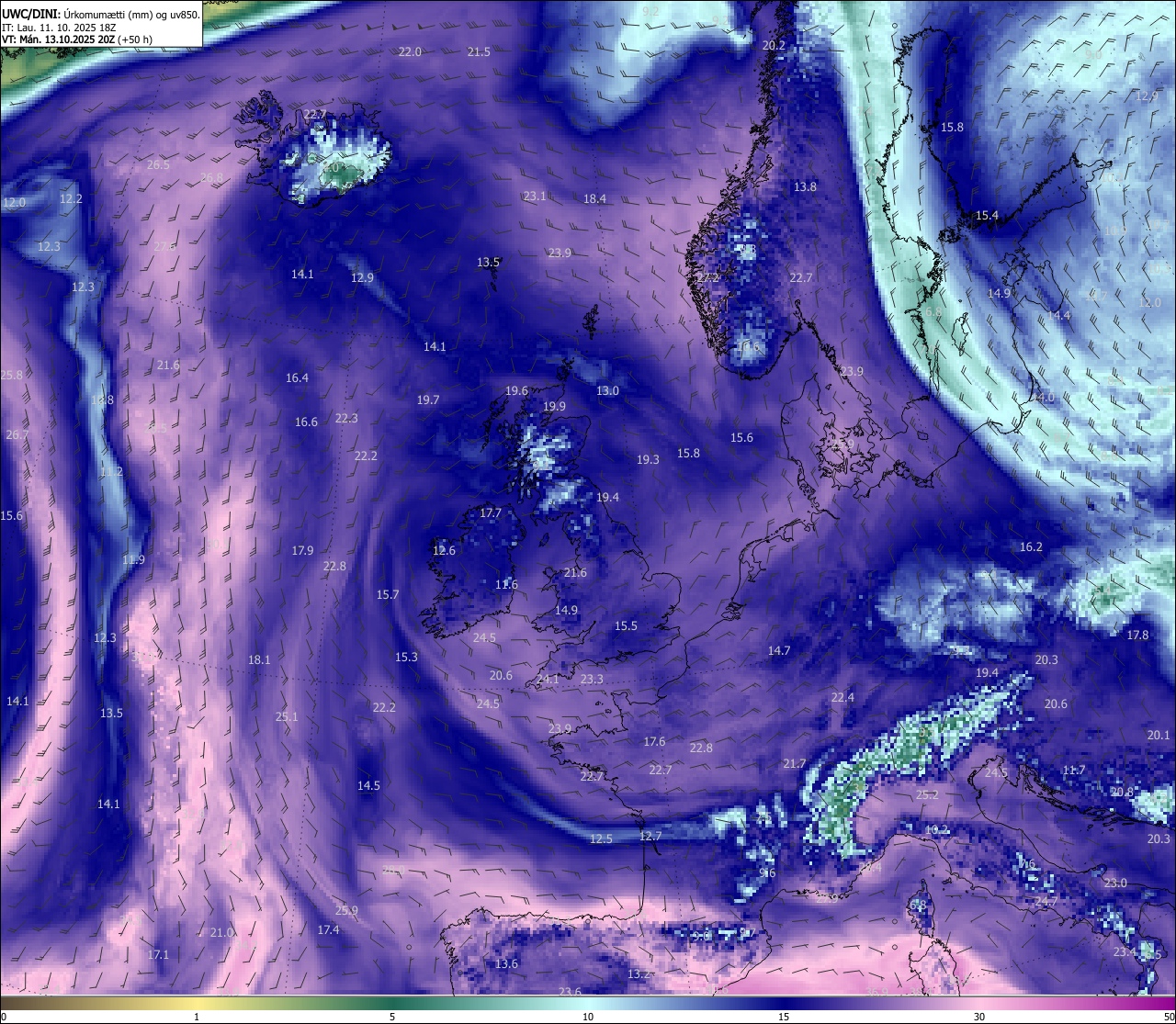1176x1024 pixels.
Task: Click the map value 12.6
Action: tap(444, 551)
